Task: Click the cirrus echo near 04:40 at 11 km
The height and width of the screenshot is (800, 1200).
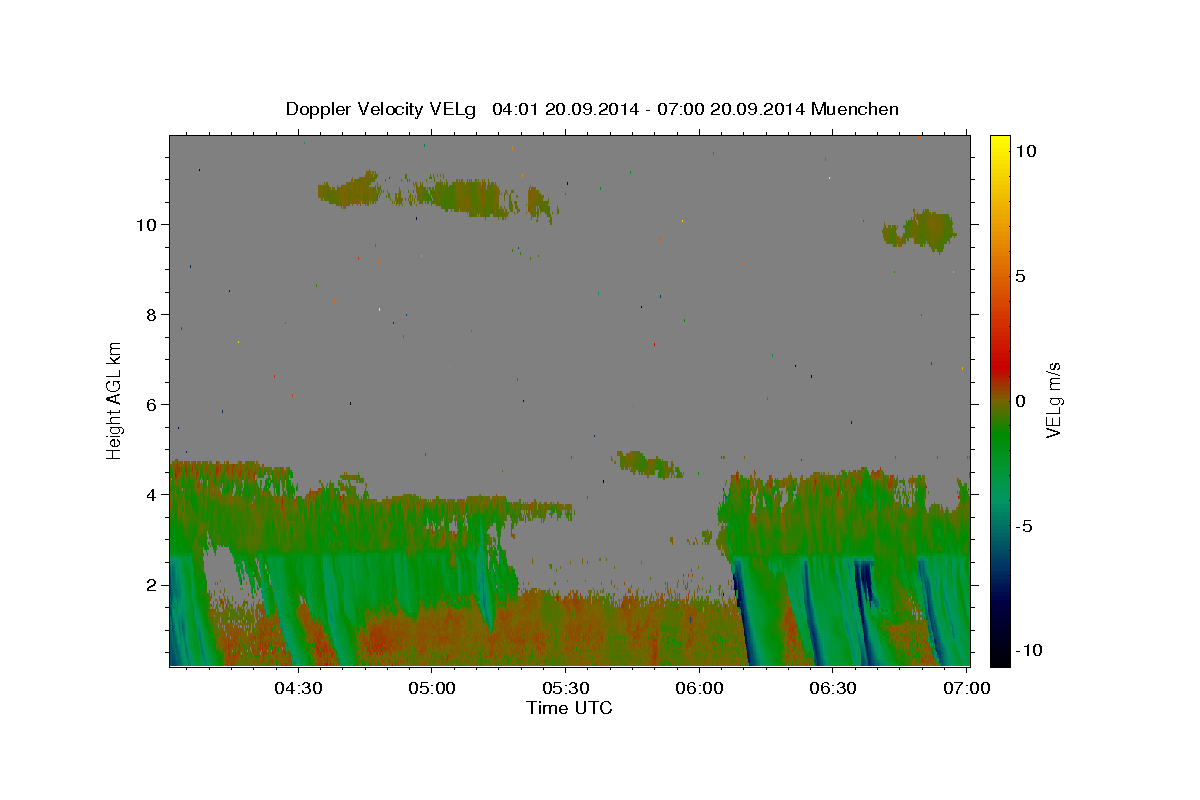Action: pos(349,190)
